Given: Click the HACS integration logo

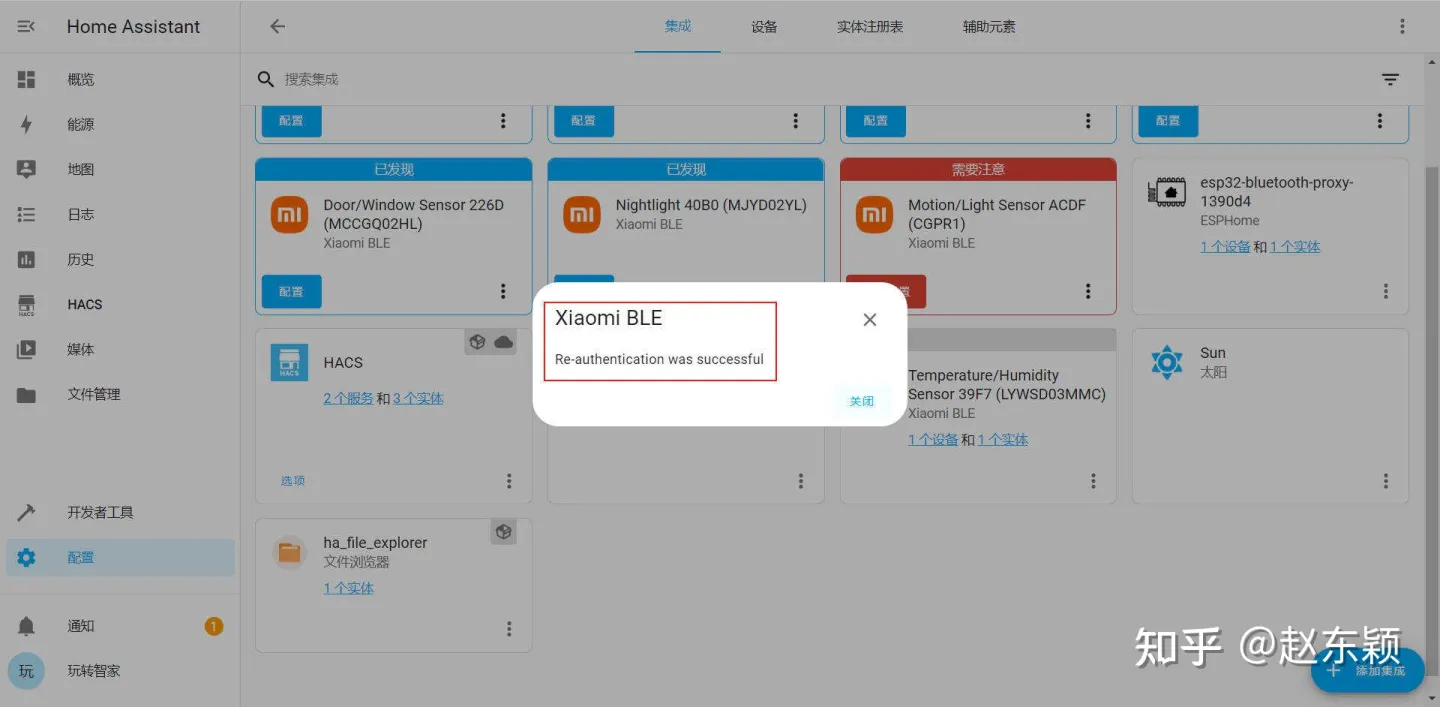Looking at the screenshot, I should coord(290,362).
